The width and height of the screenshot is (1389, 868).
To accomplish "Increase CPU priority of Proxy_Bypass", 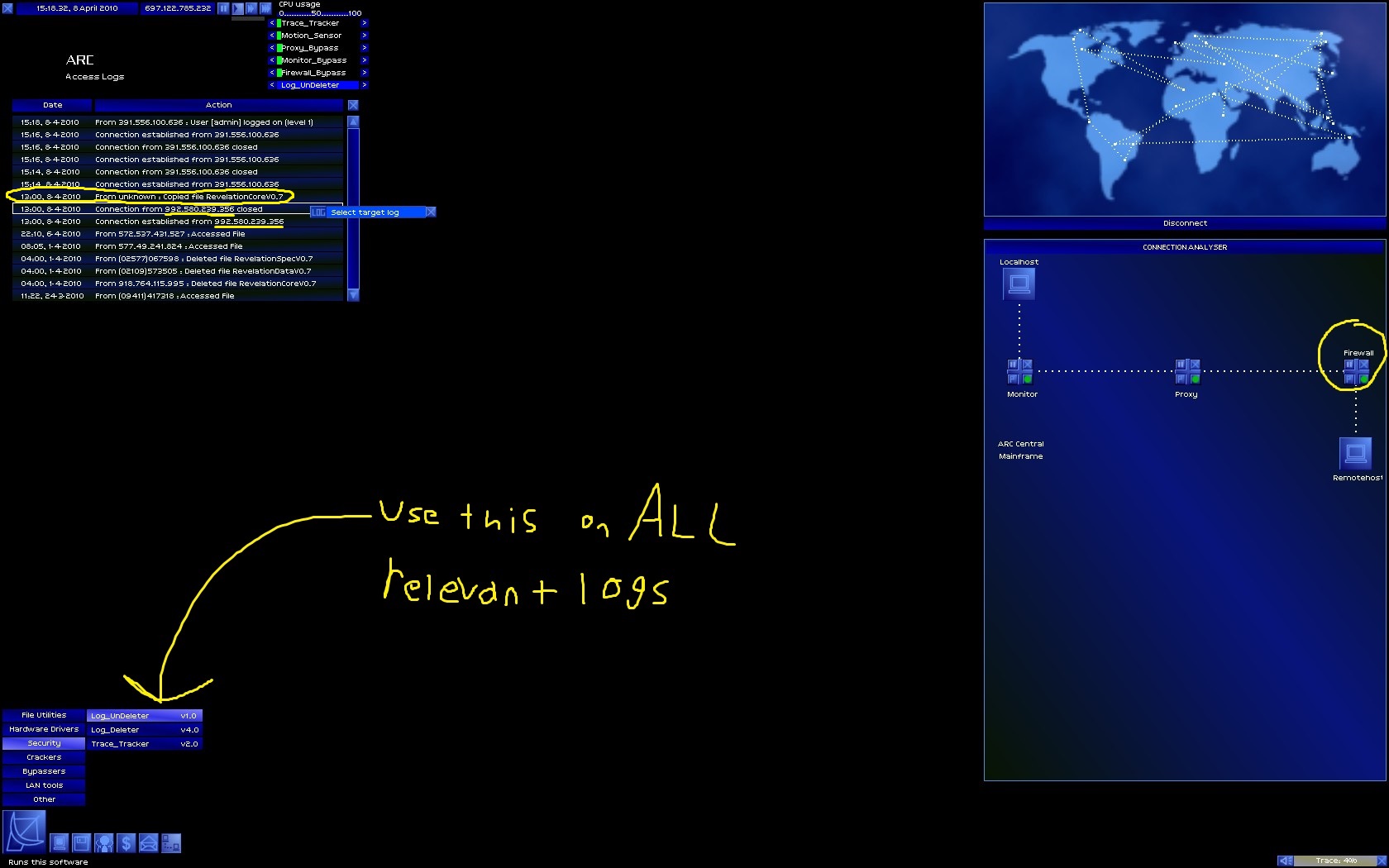I will [364, 48].
